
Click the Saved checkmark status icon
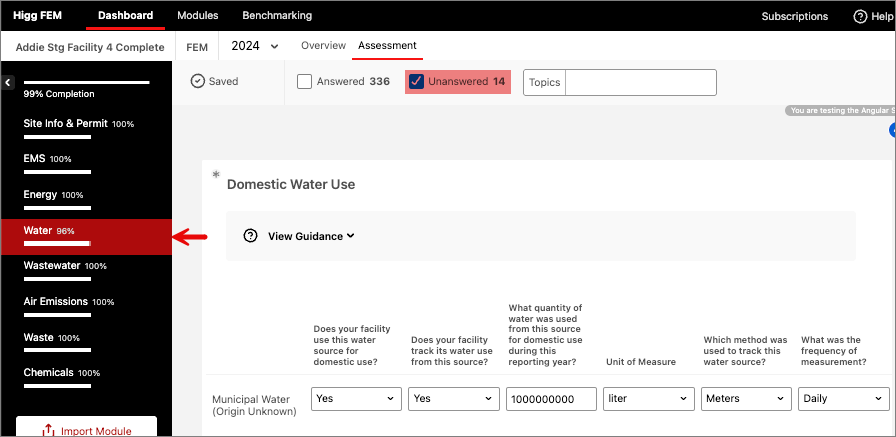198,82
